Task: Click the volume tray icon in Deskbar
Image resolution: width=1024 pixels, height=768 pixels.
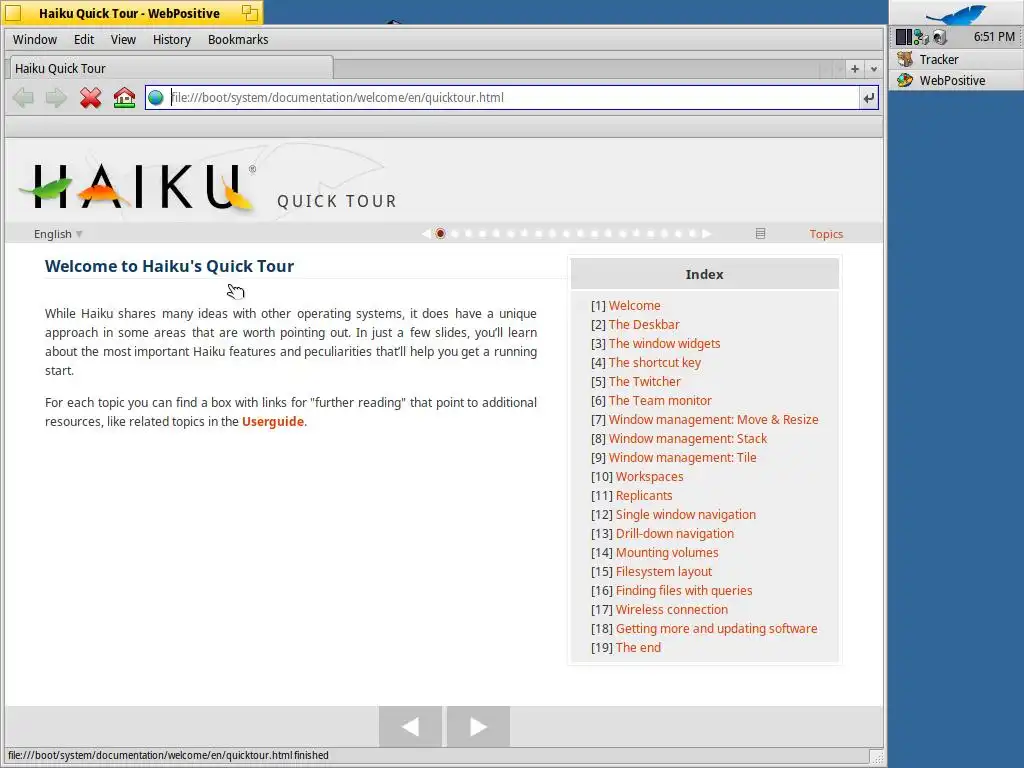Action: tap(939, 37)
